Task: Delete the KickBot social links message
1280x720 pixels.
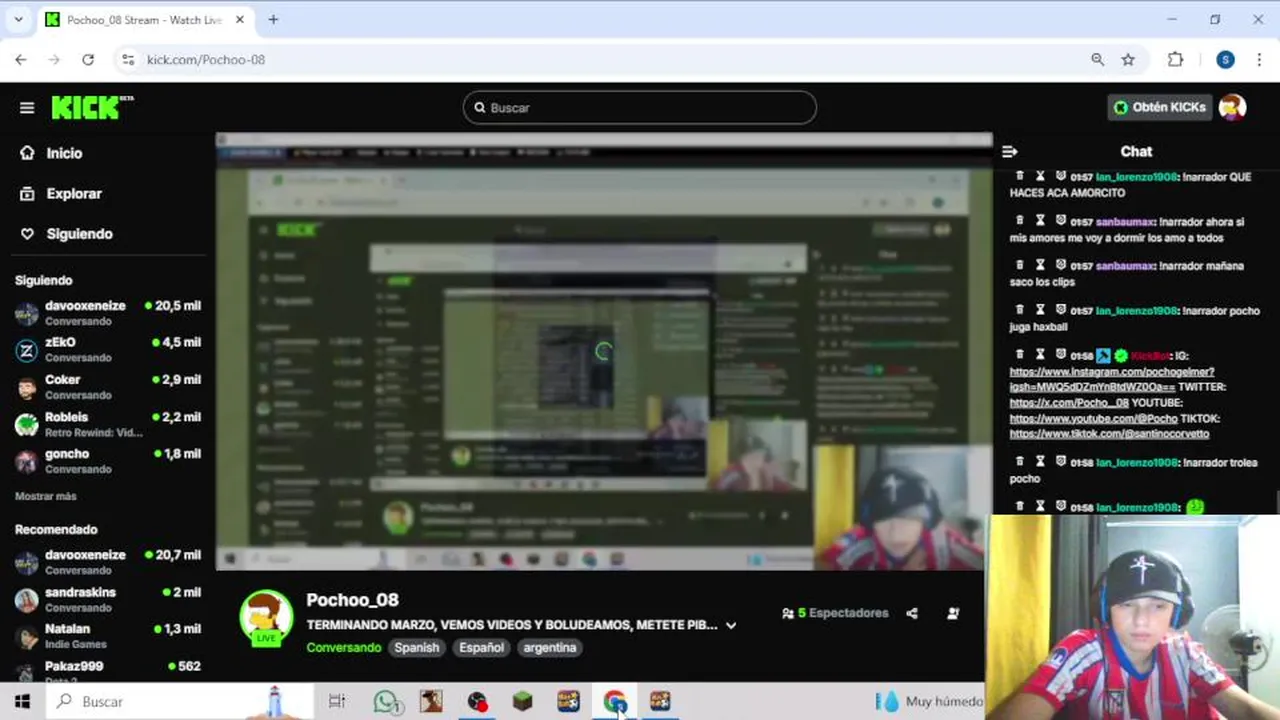Action: pyautogui.click(x=1020, y=355)
